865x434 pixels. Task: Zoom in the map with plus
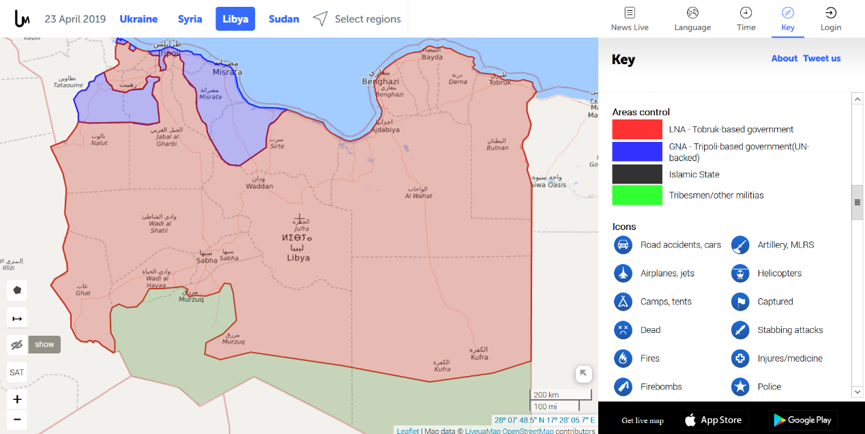(x=17, y=399)
